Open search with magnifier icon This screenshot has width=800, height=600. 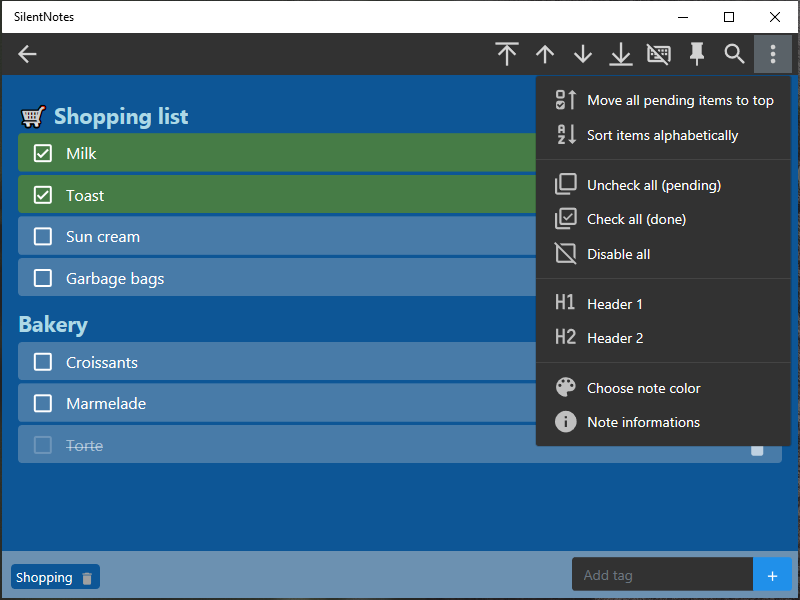pyautogui.click(x=735, y=54)
